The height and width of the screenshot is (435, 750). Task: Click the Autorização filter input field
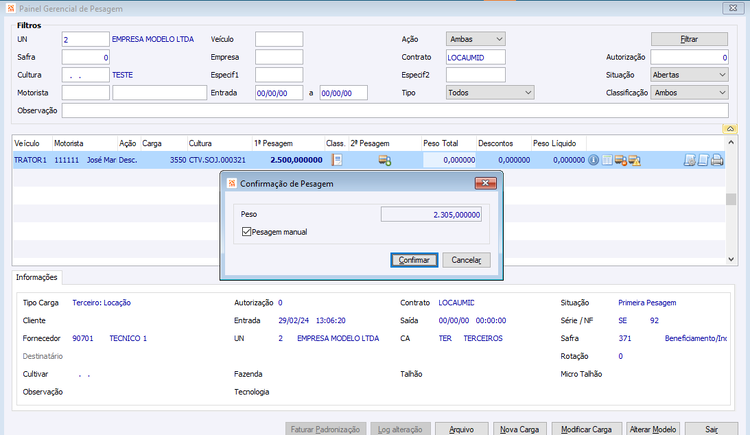pos(689,57)
